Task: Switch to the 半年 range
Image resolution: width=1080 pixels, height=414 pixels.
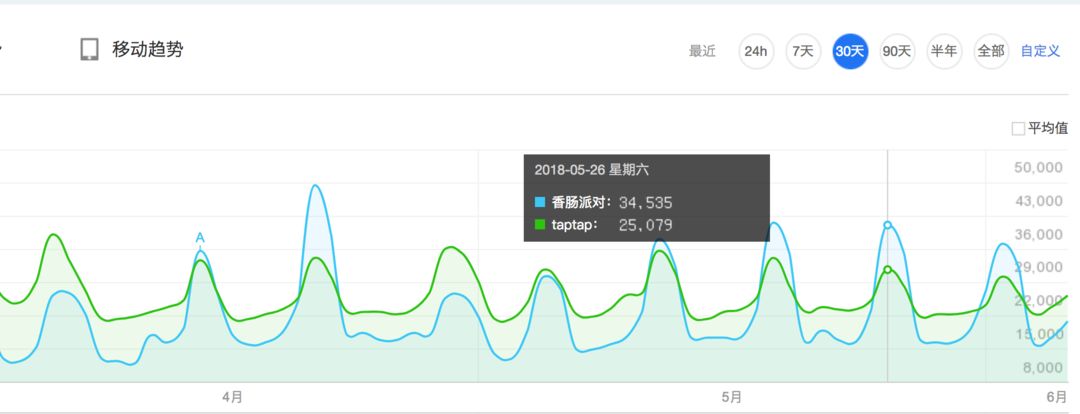Action: click(944, 52)
